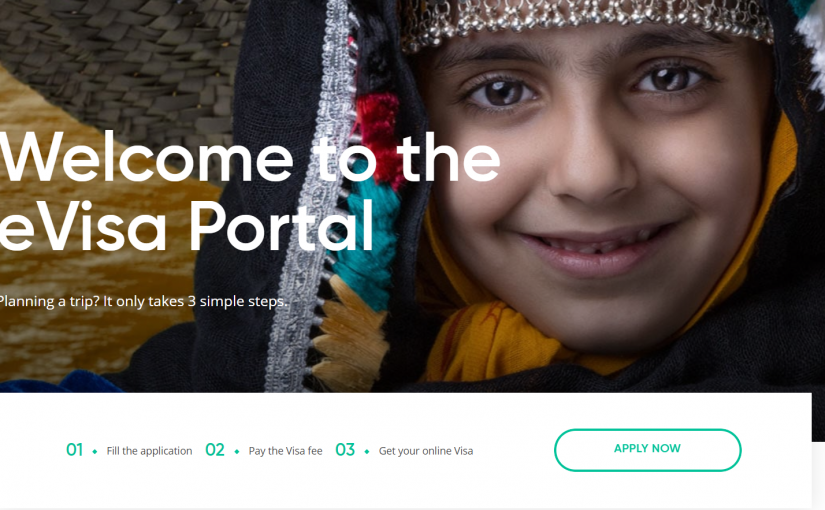Select the green 03 step number
The width and height of the screenshot is (825, 510).
345,450
